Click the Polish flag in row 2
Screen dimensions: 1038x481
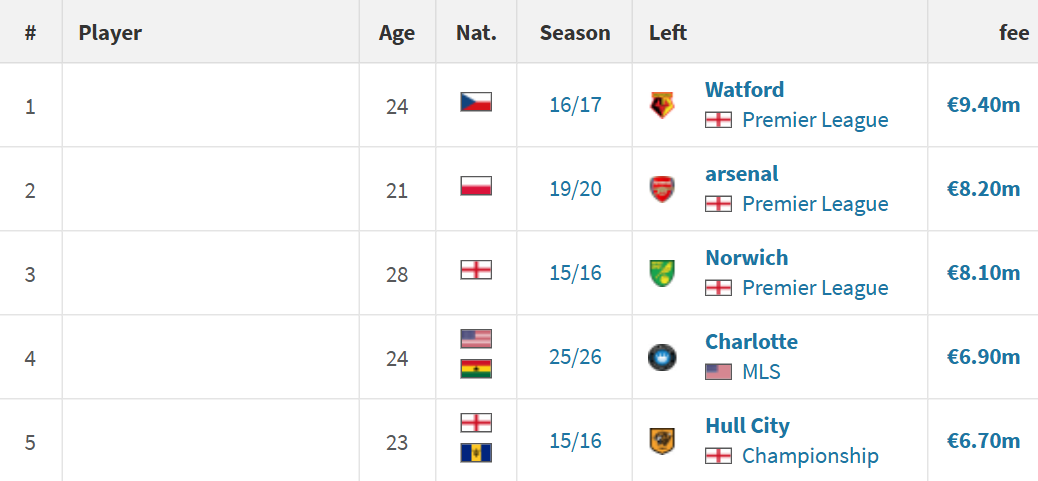coord(476,186)
